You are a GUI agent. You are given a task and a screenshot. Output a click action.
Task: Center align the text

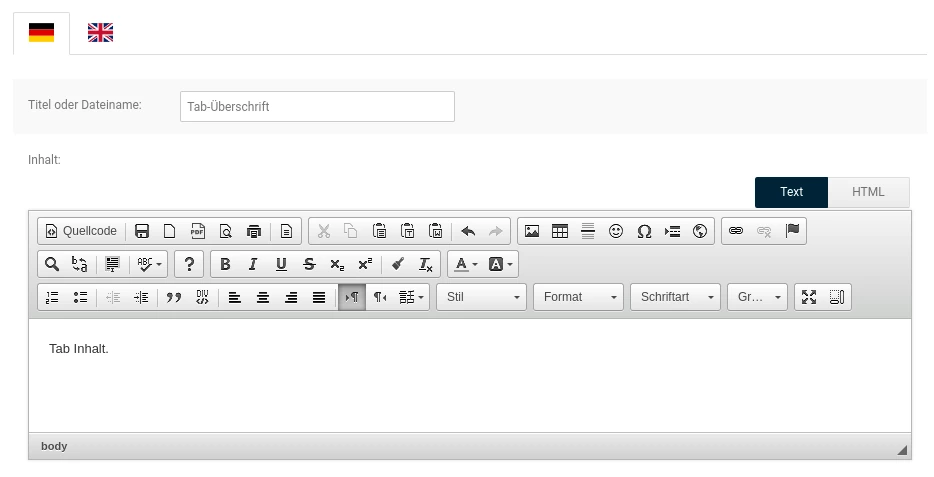click(263, 297)
